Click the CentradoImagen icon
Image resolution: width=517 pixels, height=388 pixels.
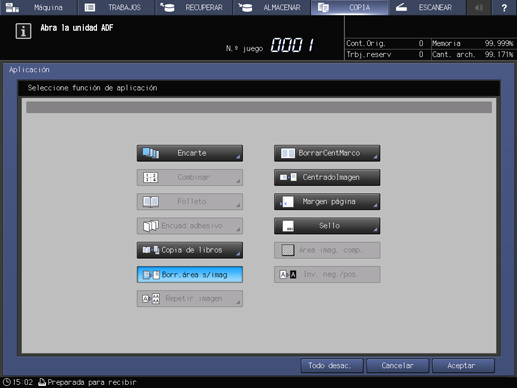[x=288, y=177]
